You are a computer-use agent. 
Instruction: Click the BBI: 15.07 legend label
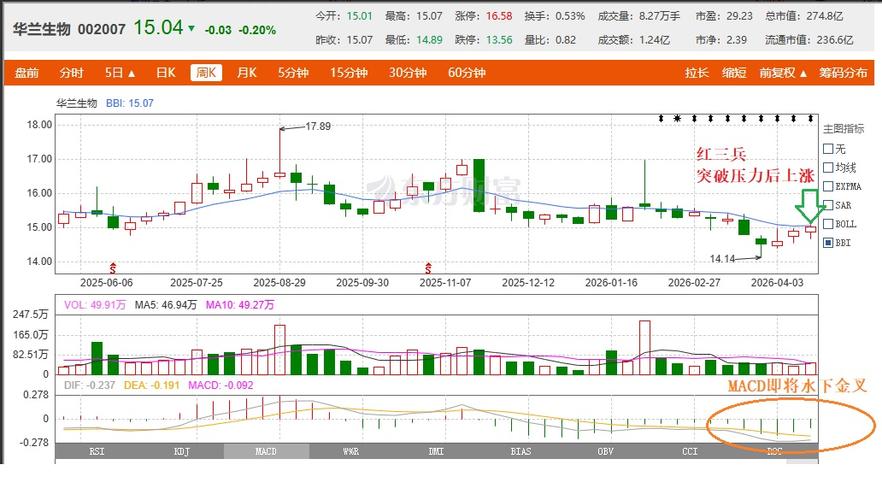pyautogui.click(x=129, y=103)
